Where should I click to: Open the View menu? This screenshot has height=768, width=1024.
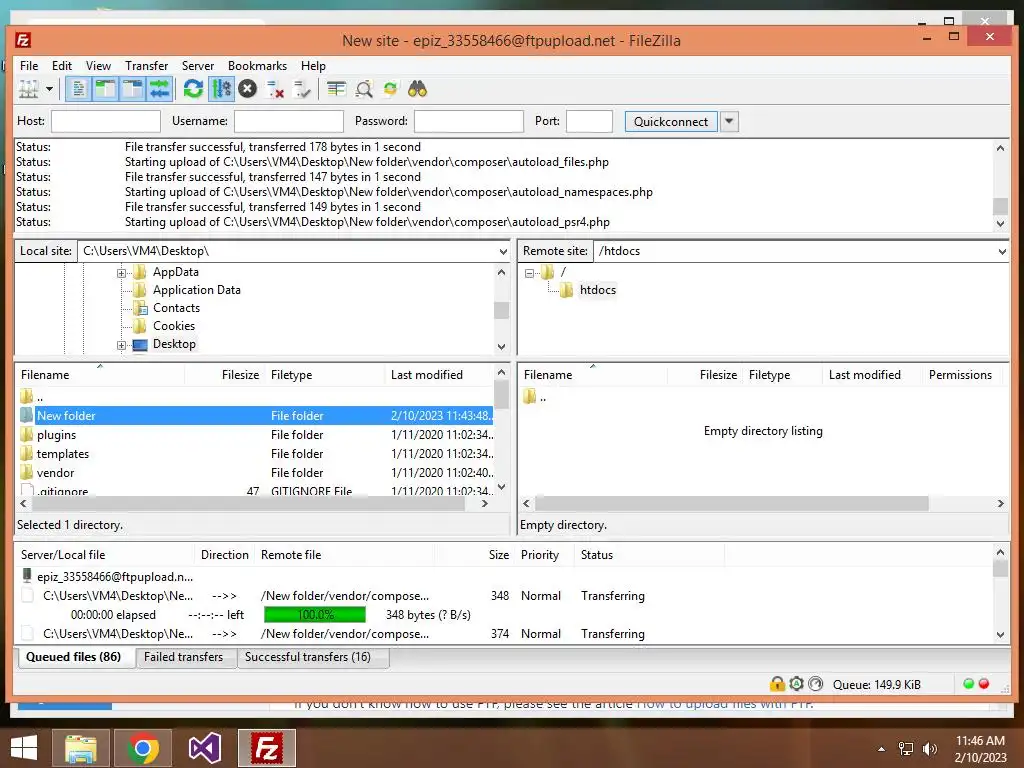pyautogui.click(x=99, y=66)
